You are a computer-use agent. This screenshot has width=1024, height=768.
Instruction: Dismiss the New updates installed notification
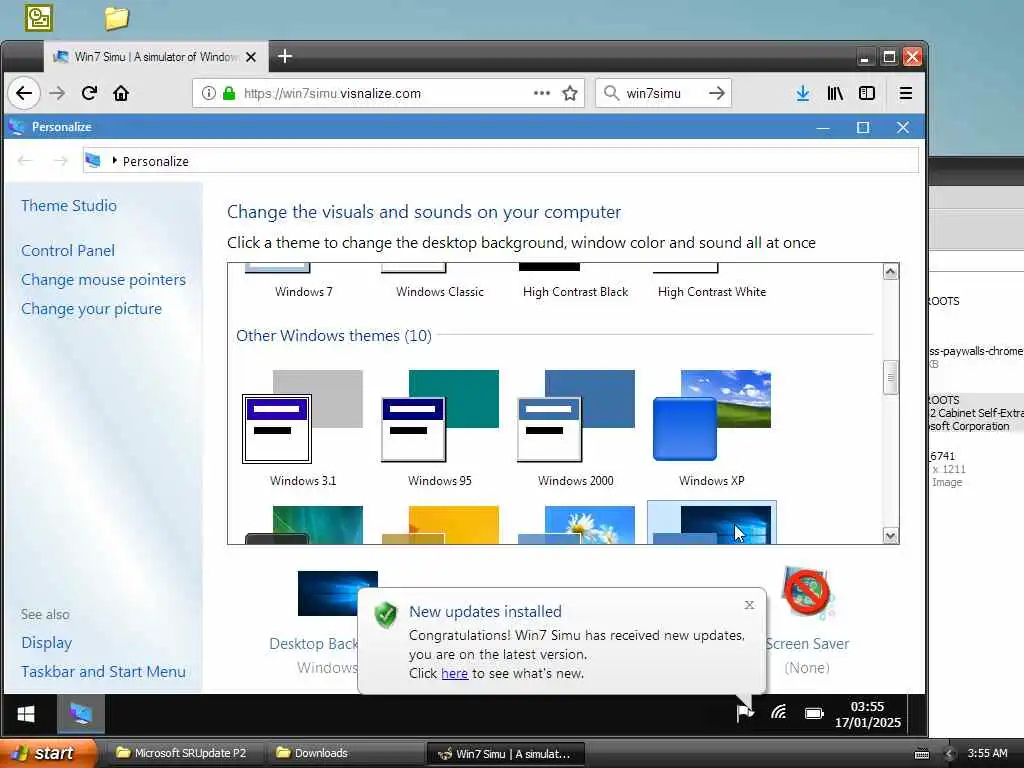click(x=749, y=605)
